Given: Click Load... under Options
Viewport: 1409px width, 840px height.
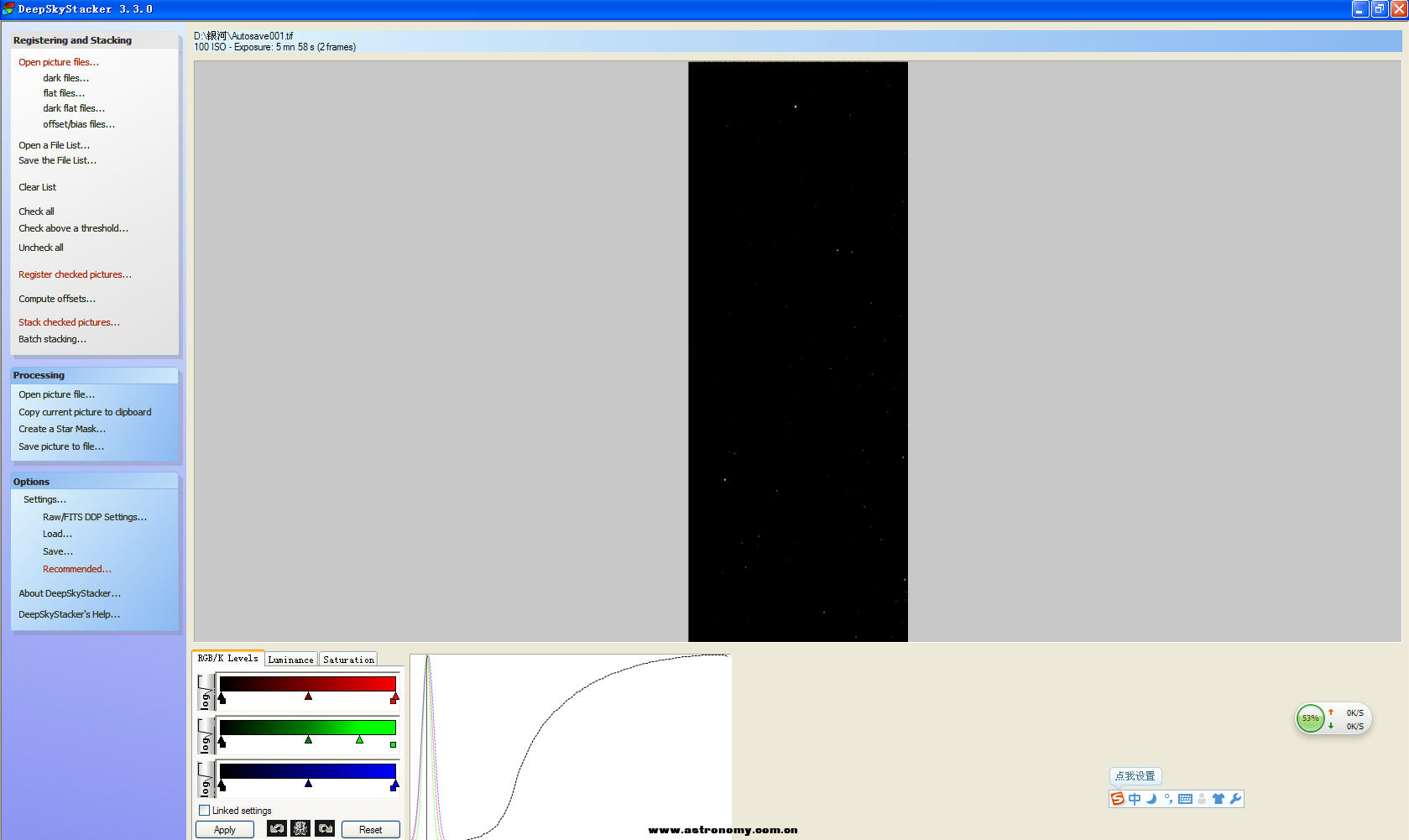Looking at the screenshot, I should (57, 534).
